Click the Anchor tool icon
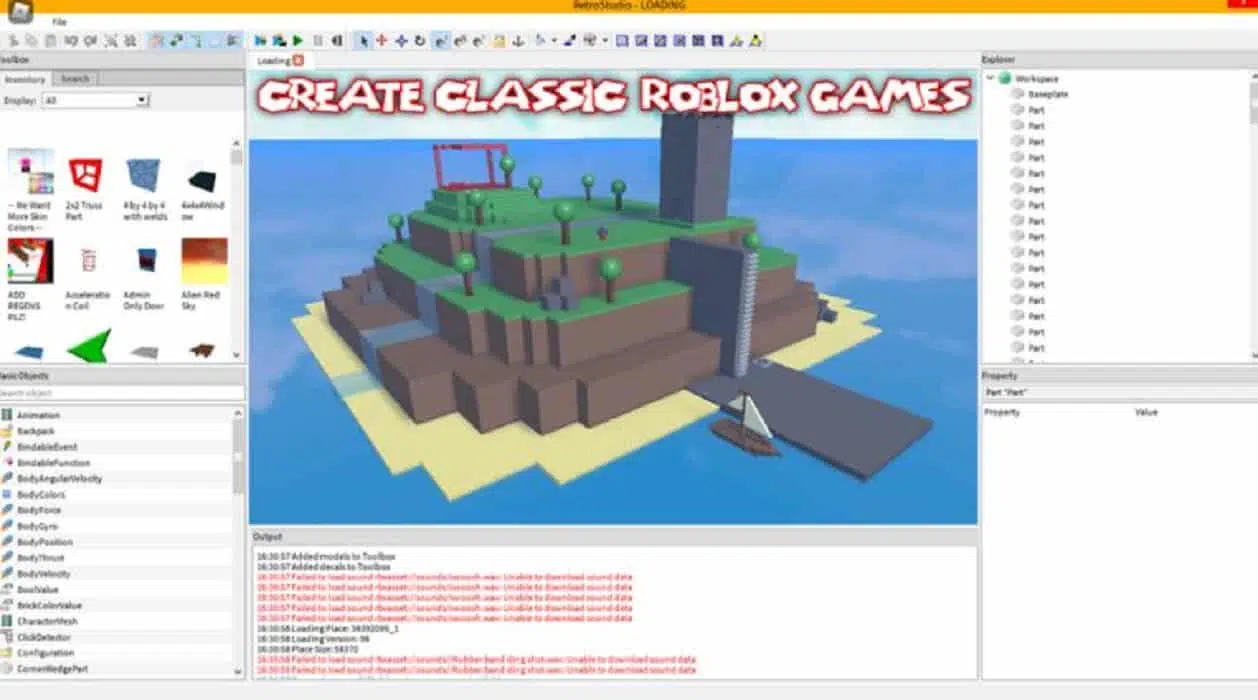Viewport: 1258px width, 700px height. tap(518, 41)
